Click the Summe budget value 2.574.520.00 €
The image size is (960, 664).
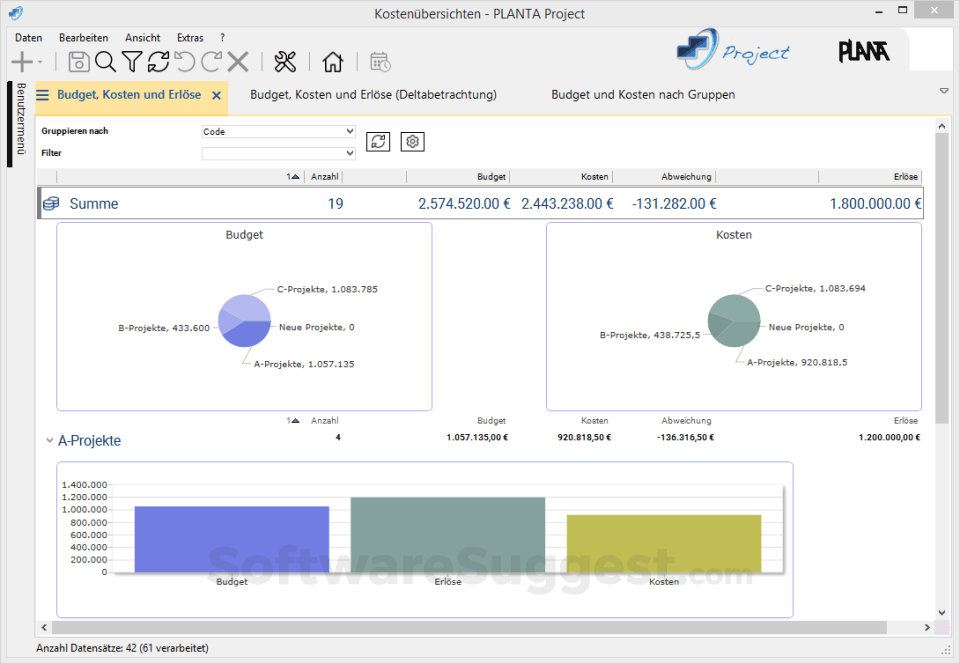[464, 204]
